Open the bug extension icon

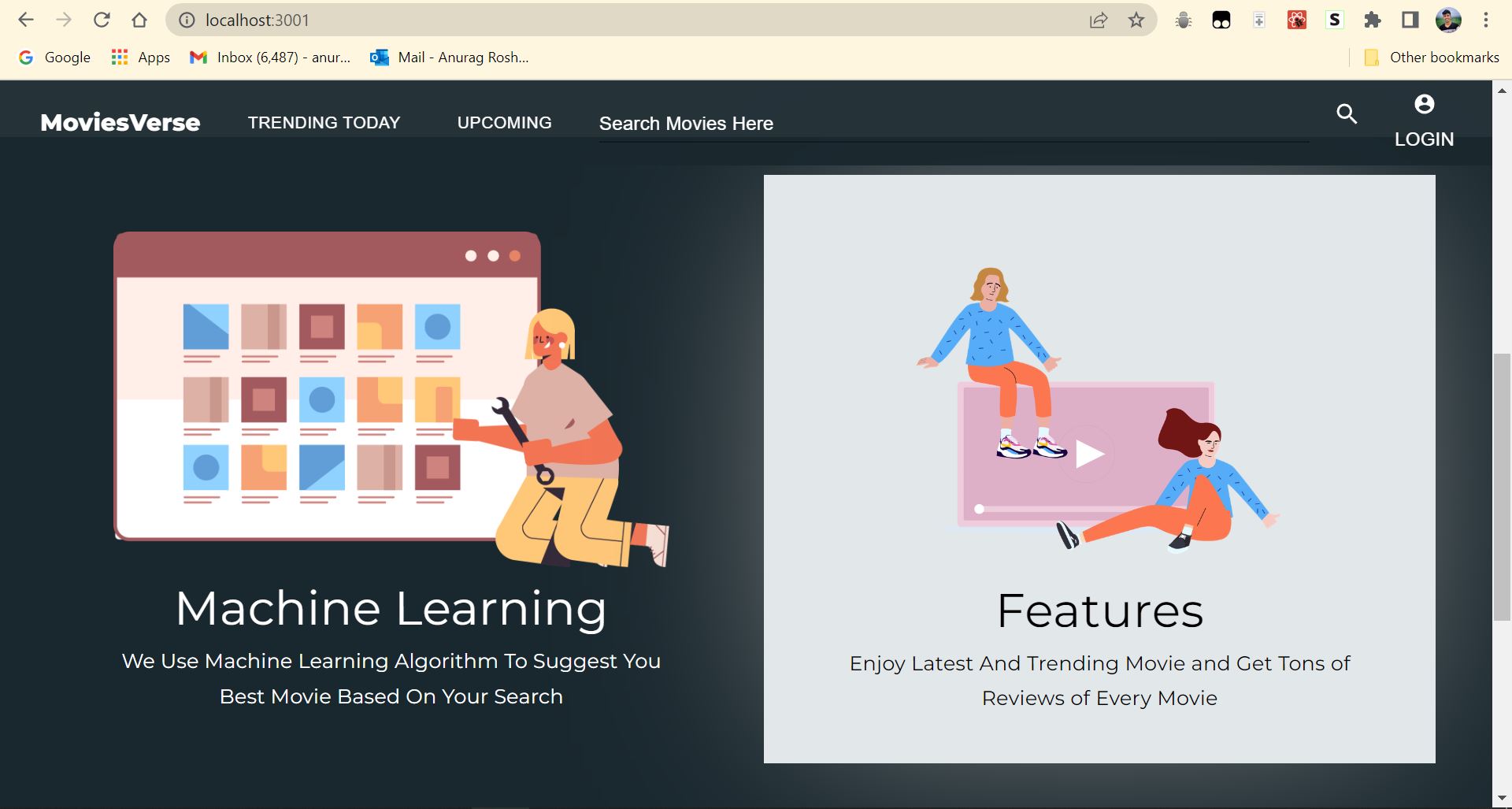point(1184,20)
